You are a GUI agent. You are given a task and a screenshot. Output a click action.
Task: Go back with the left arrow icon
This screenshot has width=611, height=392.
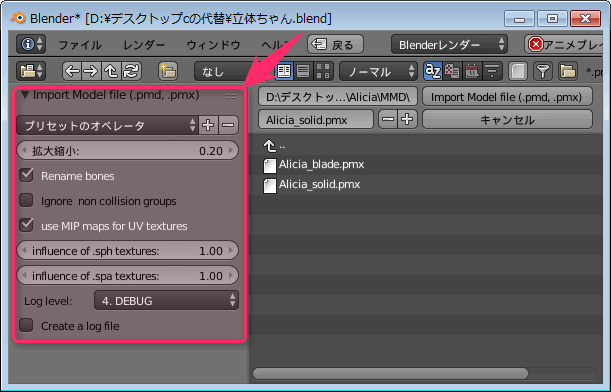tap(72, 71)
